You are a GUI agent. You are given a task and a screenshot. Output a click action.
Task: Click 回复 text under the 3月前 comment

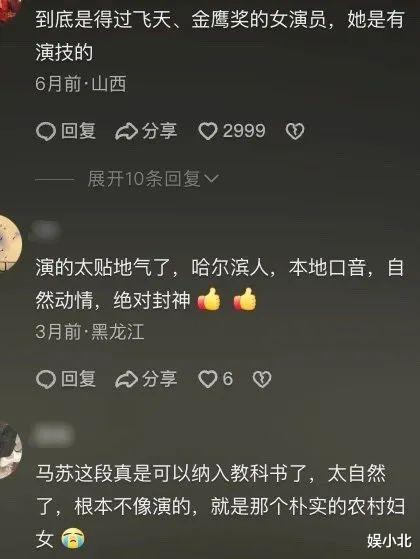(x=78, y=379)
